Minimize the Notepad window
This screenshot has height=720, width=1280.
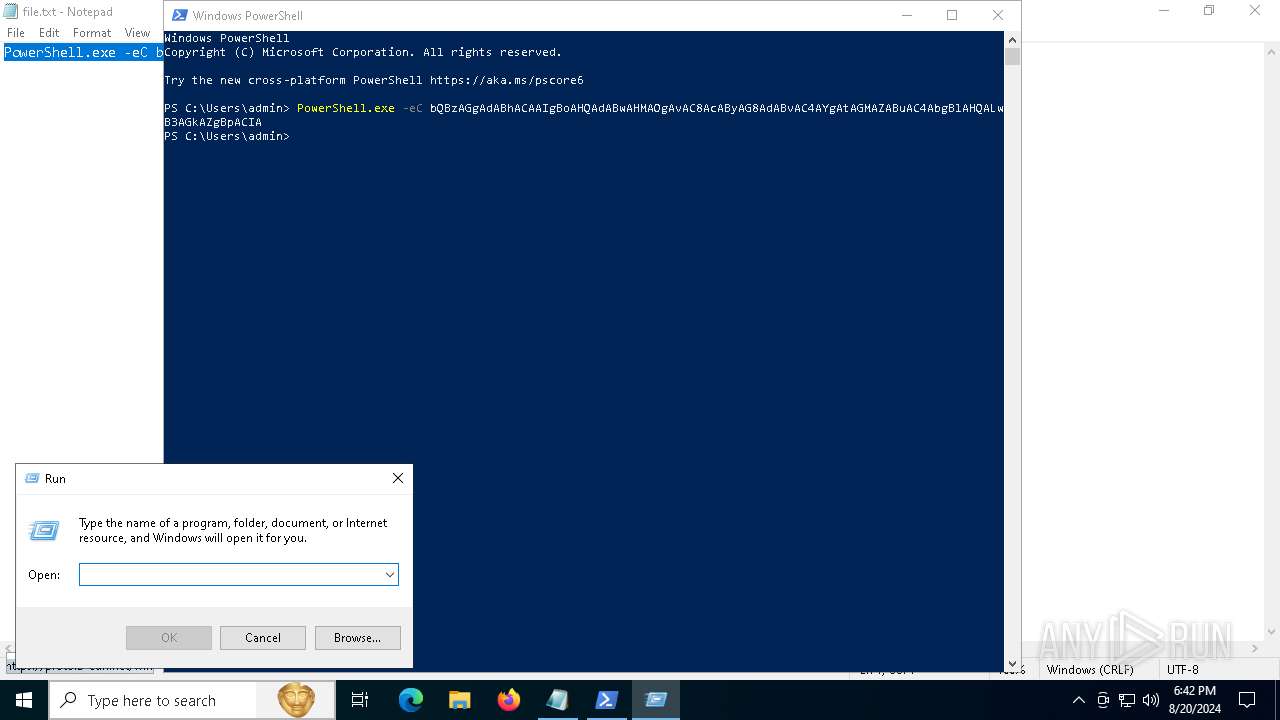(x=1164, y=11)
